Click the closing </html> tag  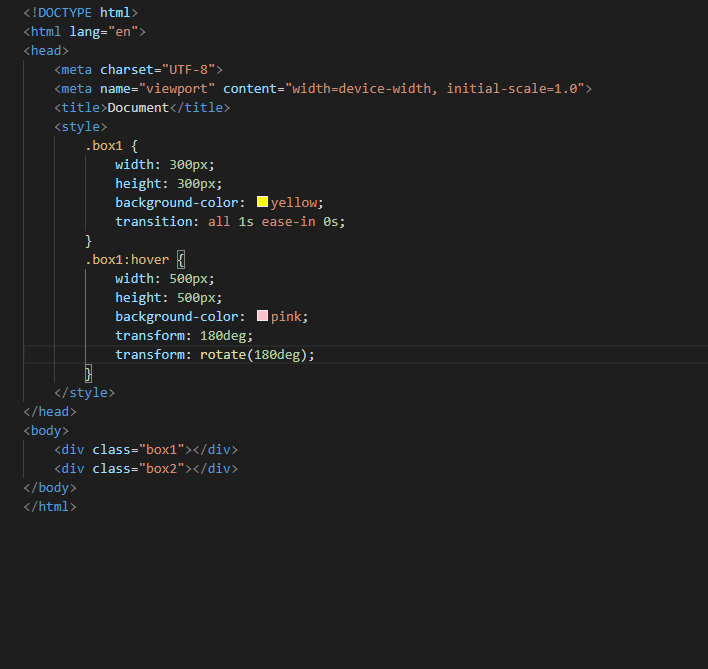click(50, 506)
